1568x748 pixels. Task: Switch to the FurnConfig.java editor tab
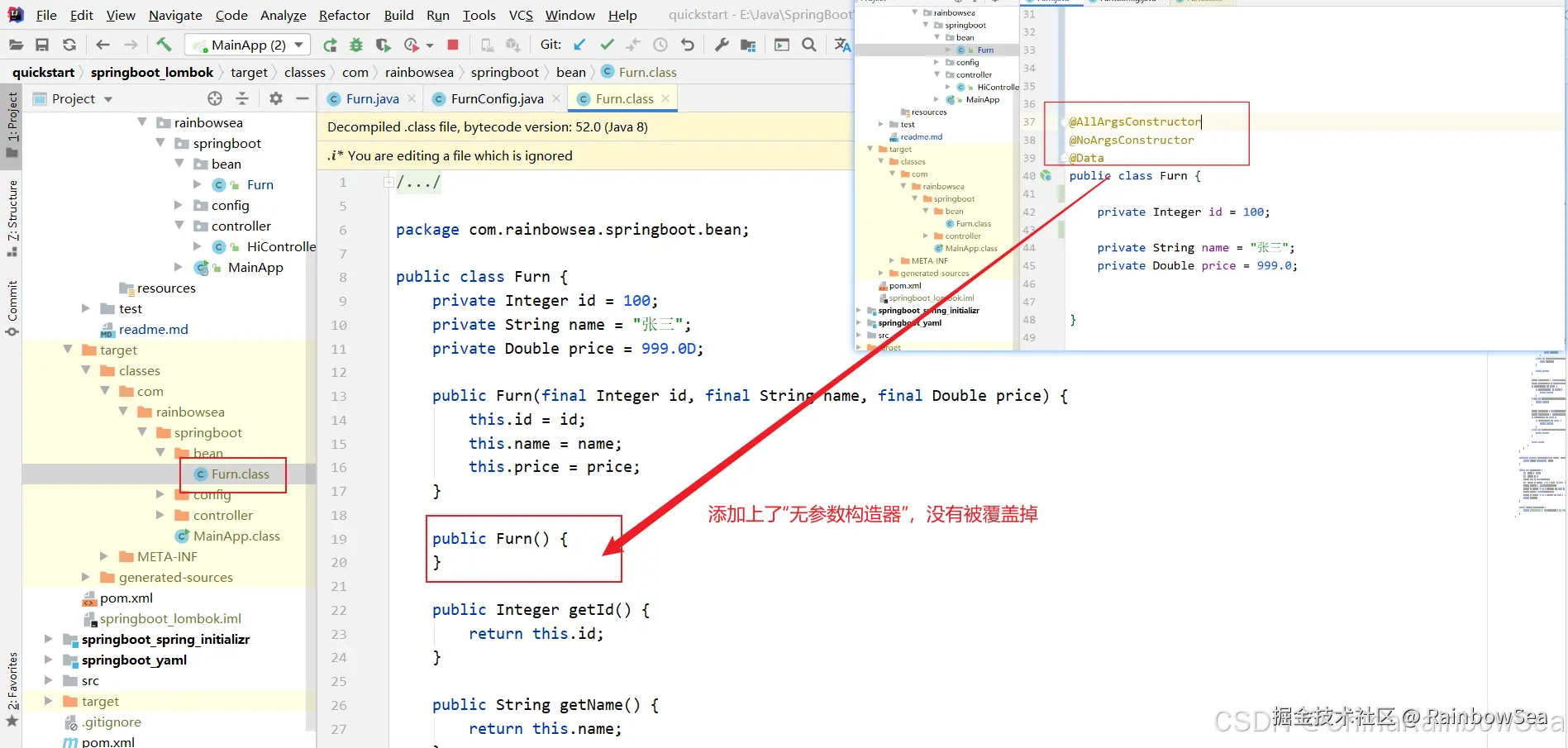[x=498, y=99]
